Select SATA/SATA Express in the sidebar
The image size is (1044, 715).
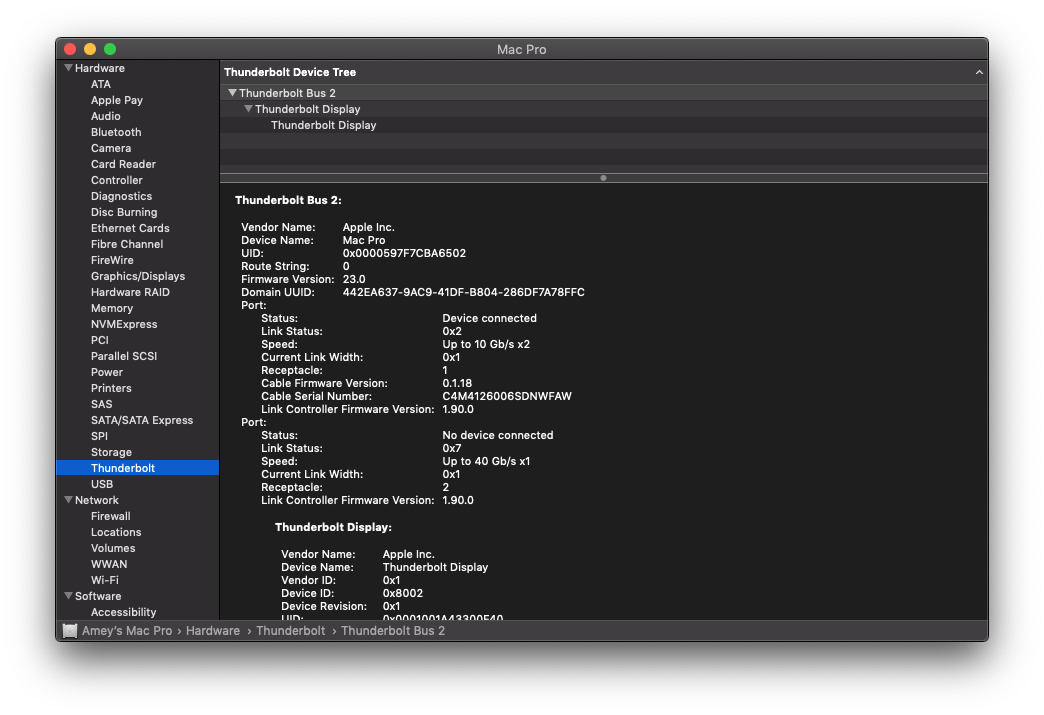[142, 420]
